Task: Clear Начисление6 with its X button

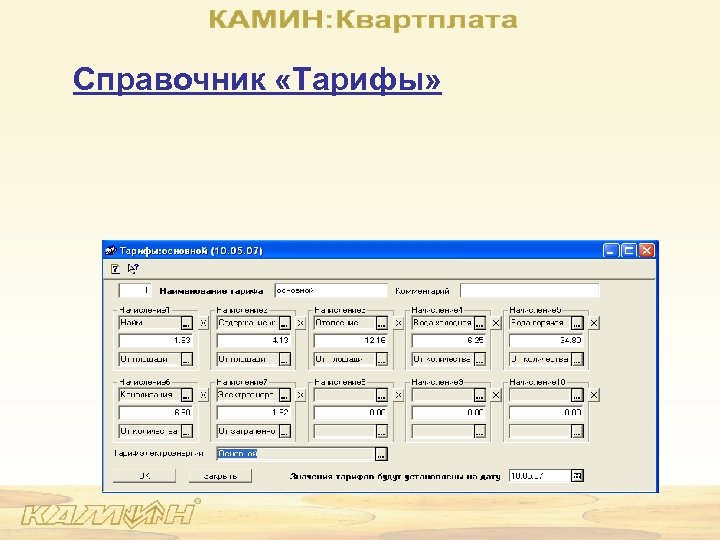Action: click(203, 395)
